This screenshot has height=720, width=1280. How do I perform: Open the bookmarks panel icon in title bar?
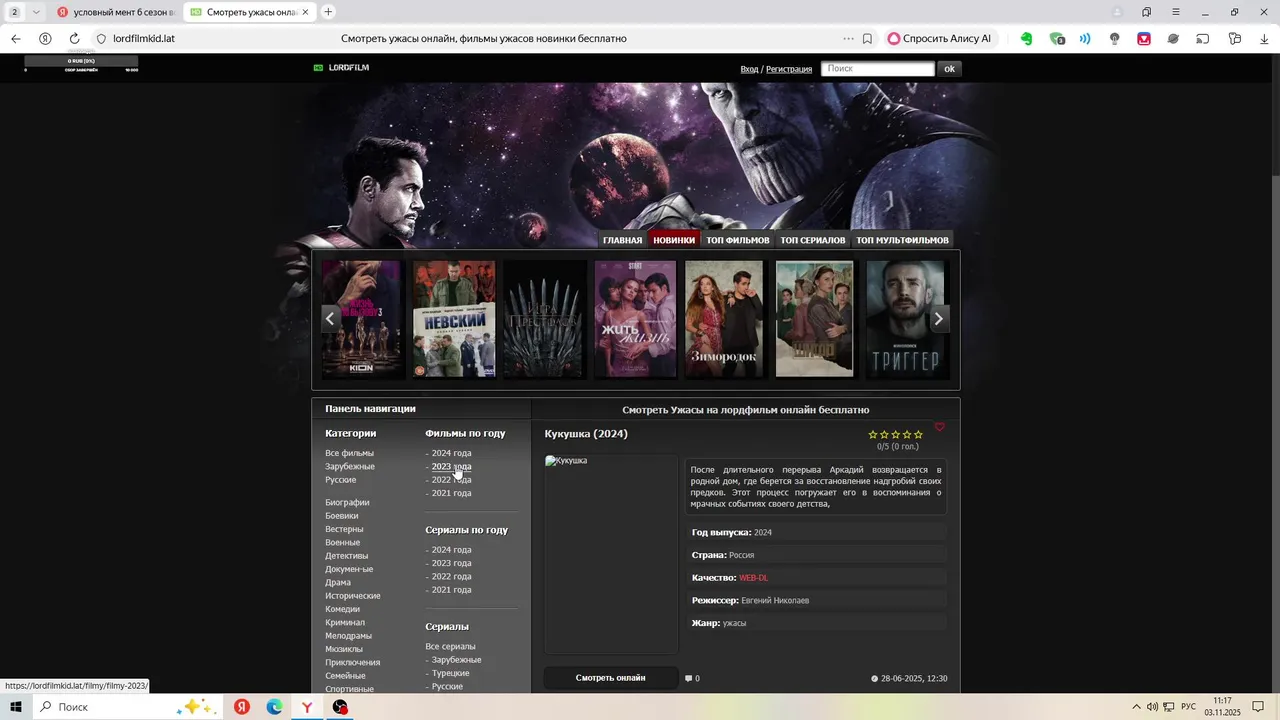(1147, 12)
